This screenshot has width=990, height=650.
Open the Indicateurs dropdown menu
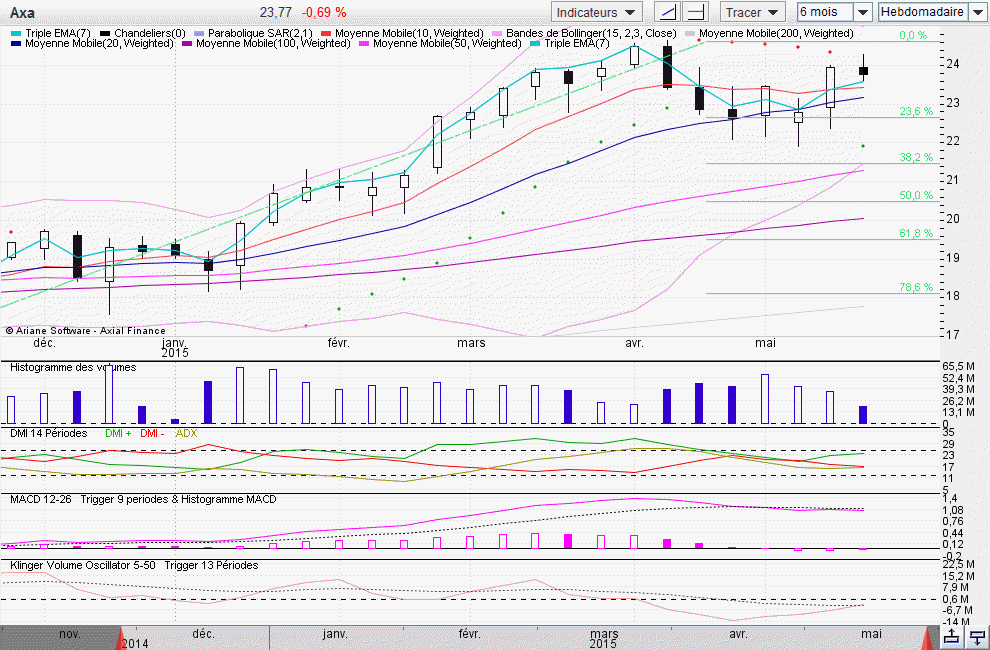pyautogui.click(x=596, y=12)
